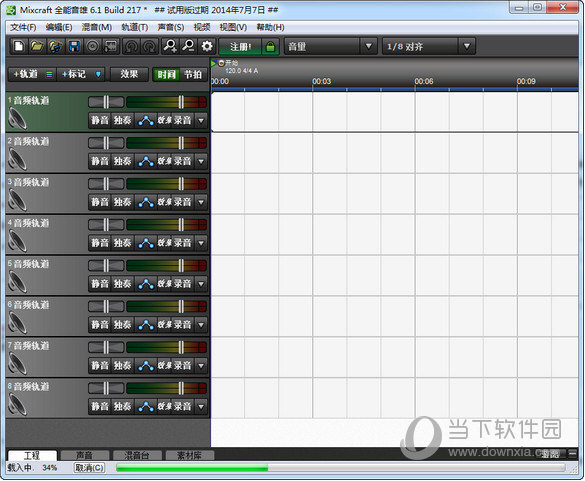Image resolution: width=585 pixels, height=481 pixels.
Task: Open the 1/8 对齐 snap dropdown
Action: point(466,47)
